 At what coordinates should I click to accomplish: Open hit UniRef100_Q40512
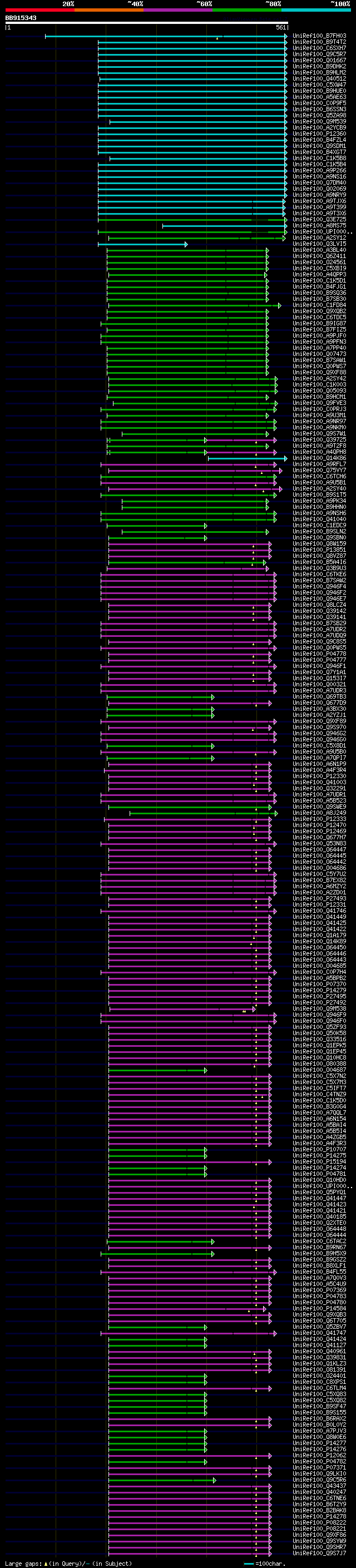click(319, 78)
